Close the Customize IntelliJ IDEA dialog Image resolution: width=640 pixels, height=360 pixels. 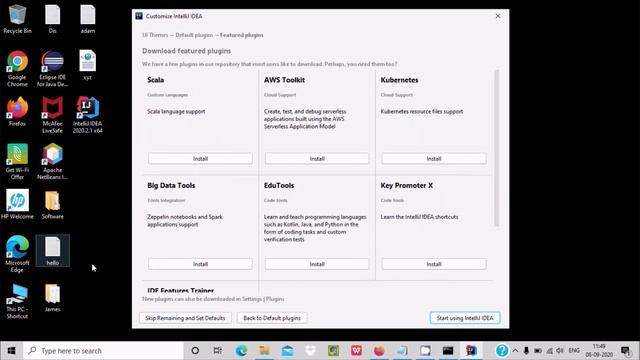(498, 16)
